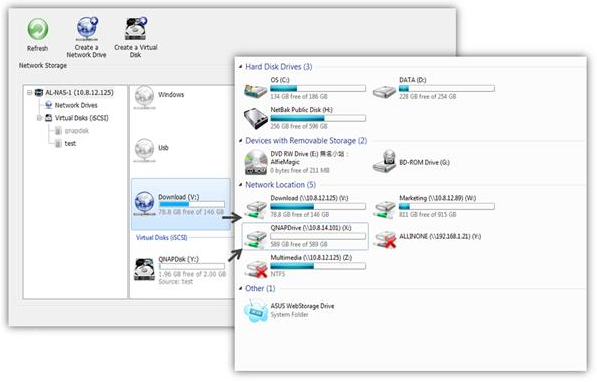The image size is (597, 382).
Task: Select the Download (V:) network drive
Action: pyautogui.click(x=181, y=204)
